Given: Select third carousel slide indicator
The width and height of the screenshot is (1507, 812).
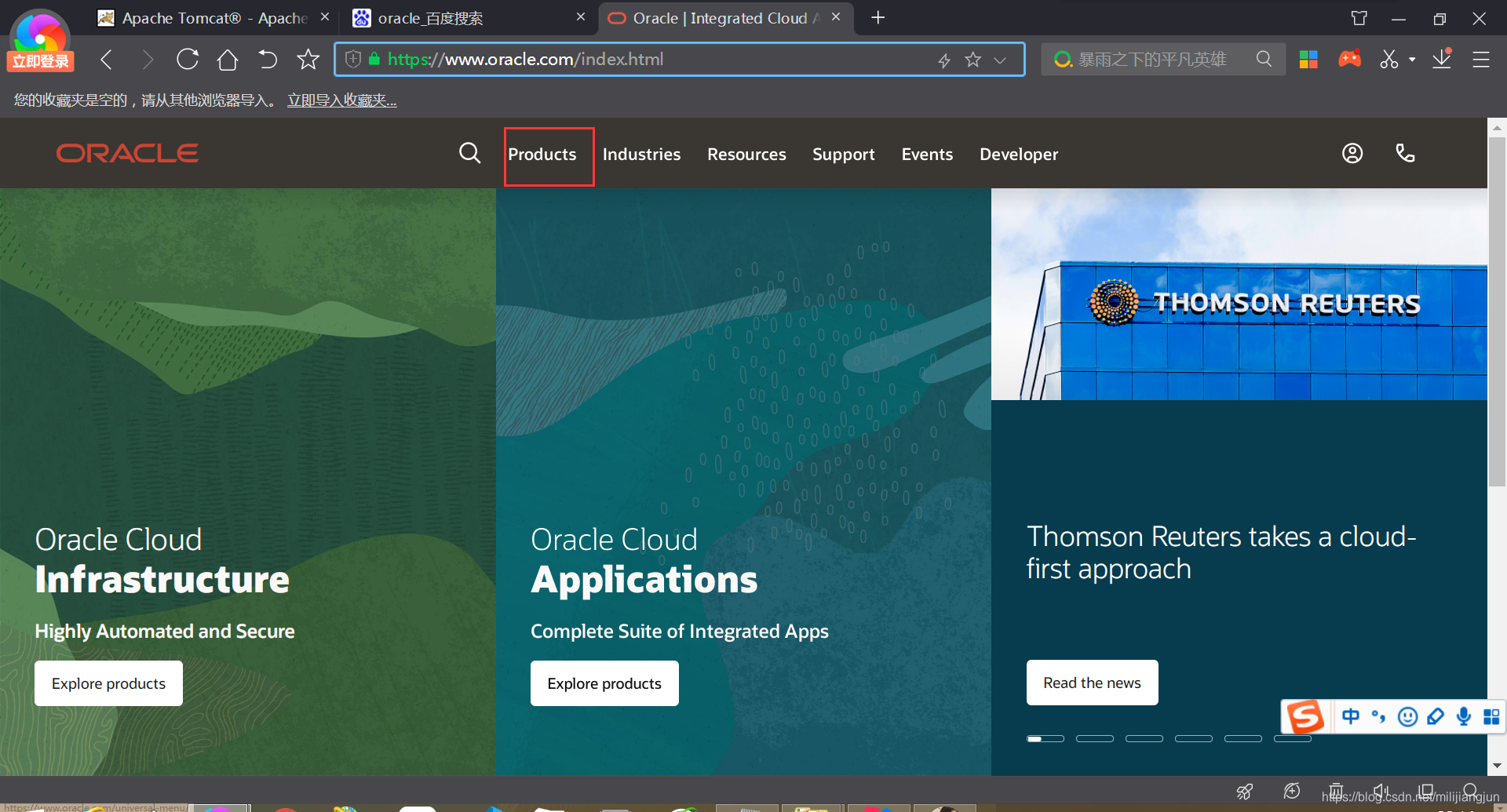Looking at the screenshot, I should point(1144,738).
